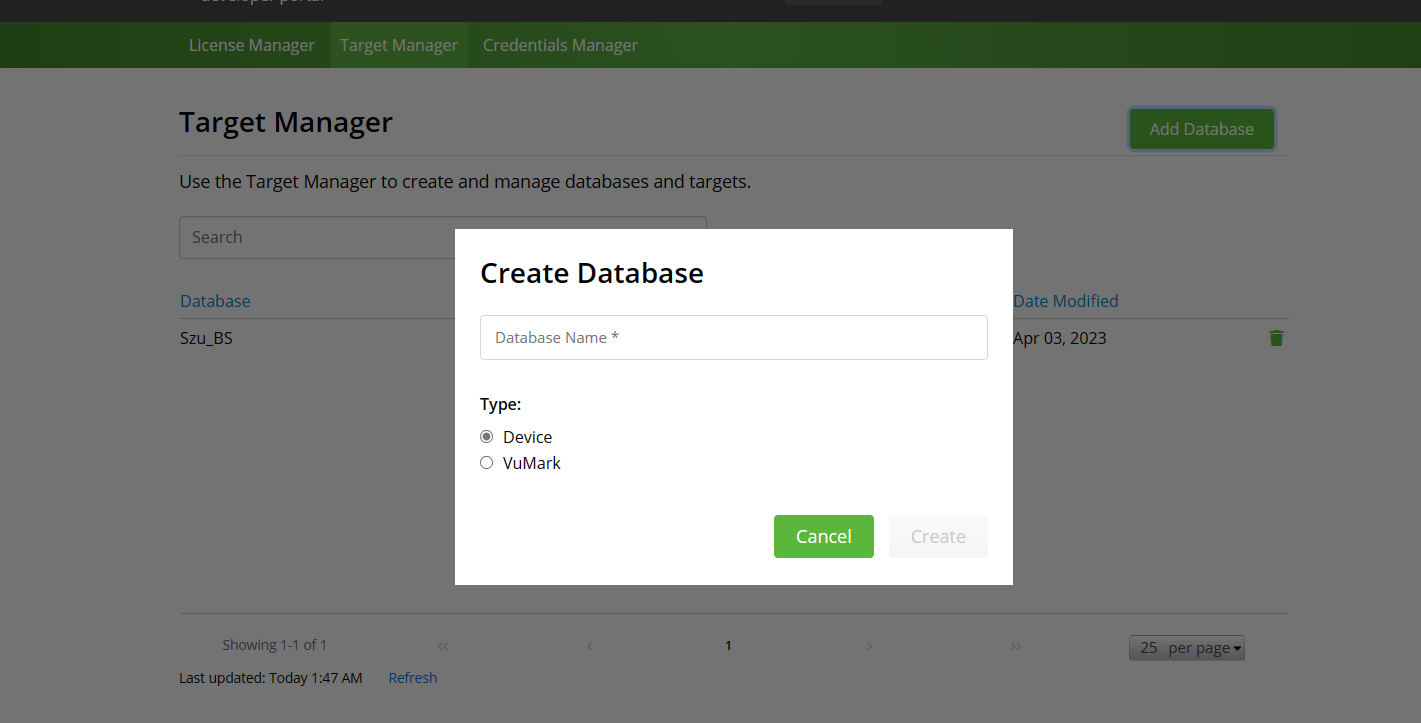Click the Last updated: Today 1:47 AM text

pyautogui.click(x=271, y=678)
